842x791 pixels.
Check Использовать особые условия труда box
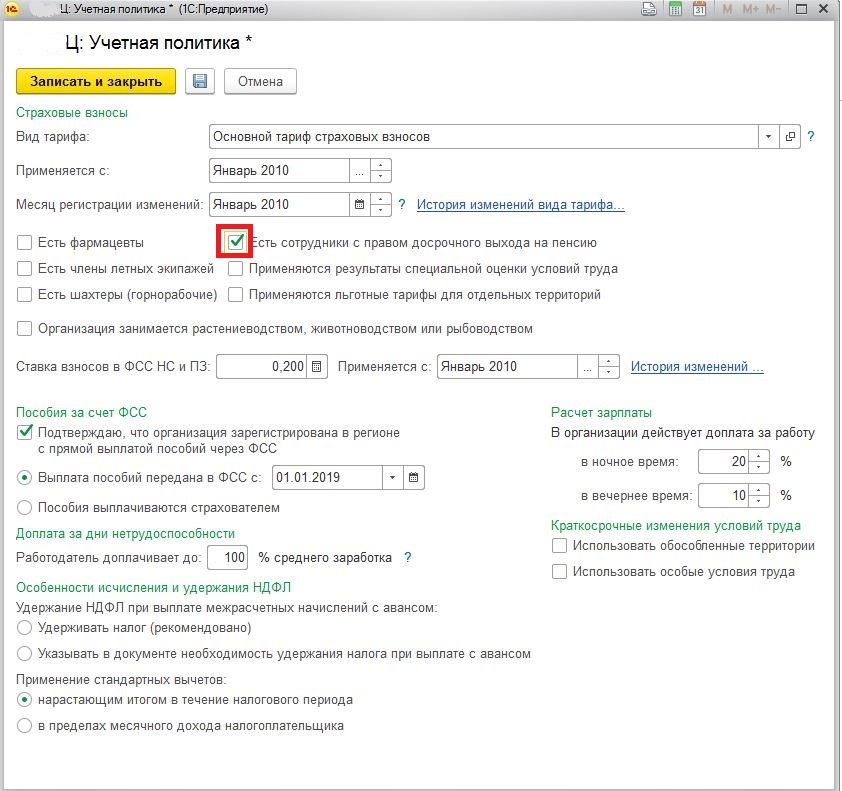tap(559, 571)
